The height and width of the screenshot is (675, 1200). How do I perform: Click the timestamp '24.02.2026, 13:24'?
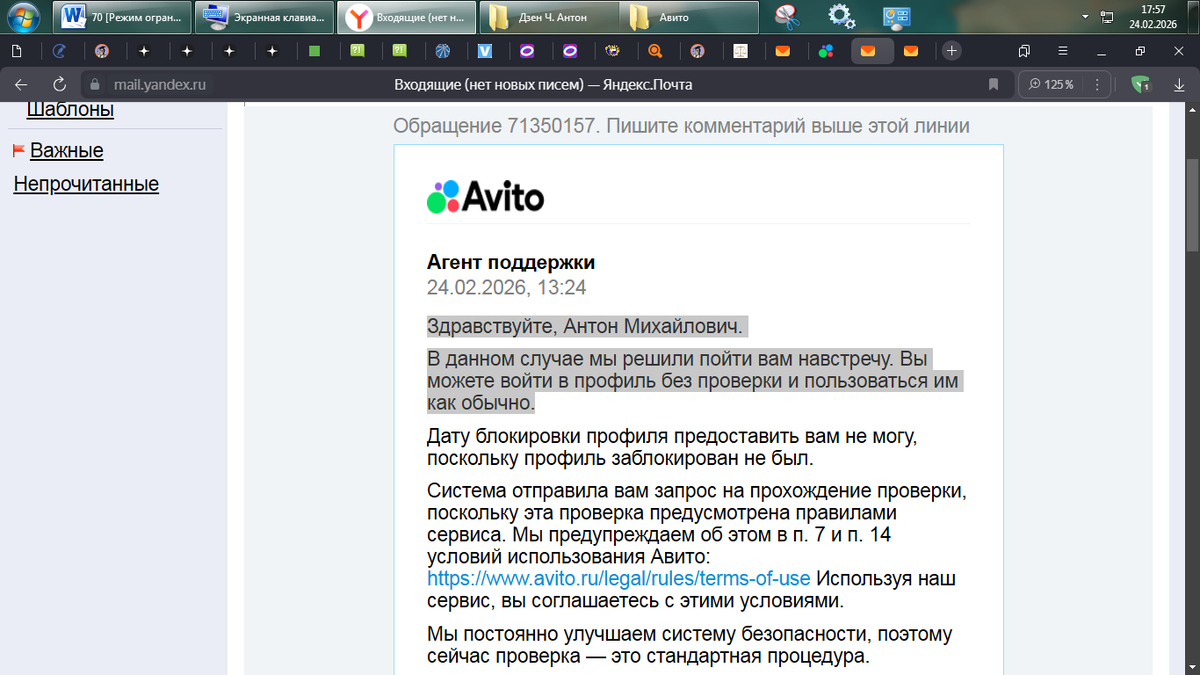[506, 288]
